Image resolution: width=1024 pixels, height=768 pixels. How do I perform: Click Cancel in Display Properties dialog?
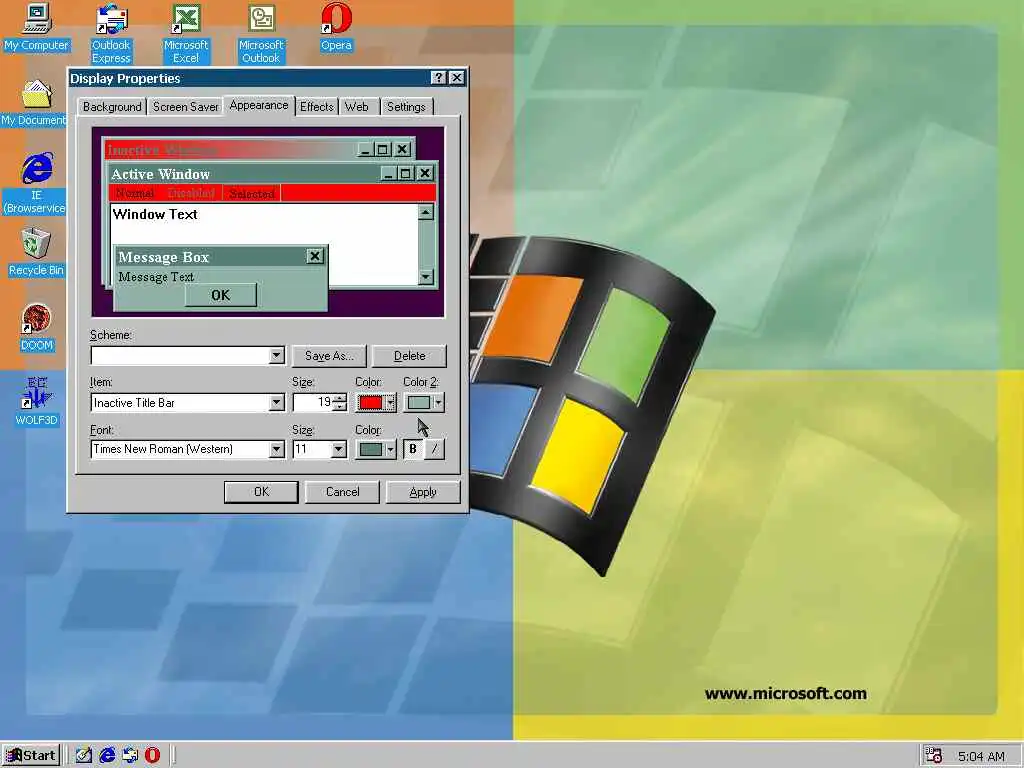342,492
